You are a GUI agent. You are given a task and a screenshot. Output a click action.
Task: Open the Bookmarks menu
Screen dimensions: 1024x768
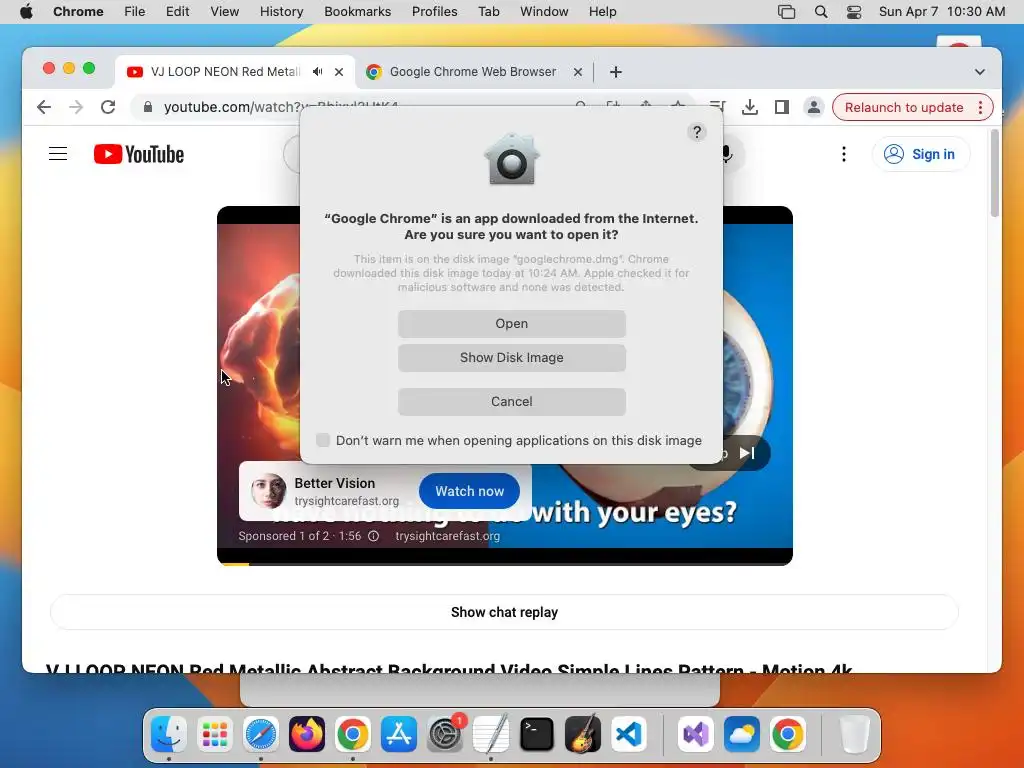[x=357, y=12]
